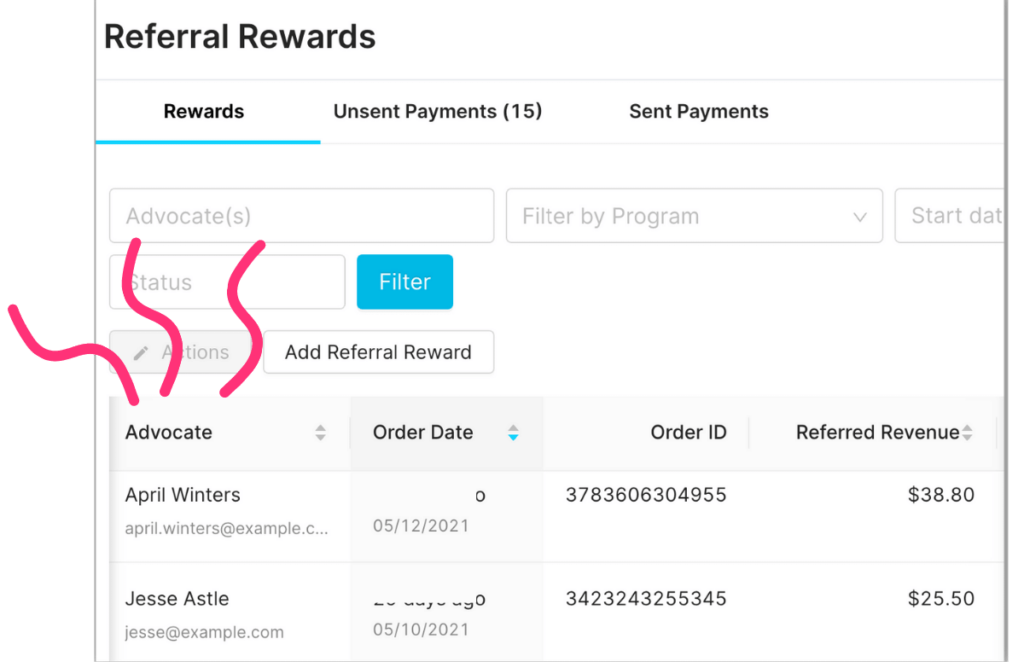Sort by Referred Revenue arrows
The image size is (1024, 662).
967,432
